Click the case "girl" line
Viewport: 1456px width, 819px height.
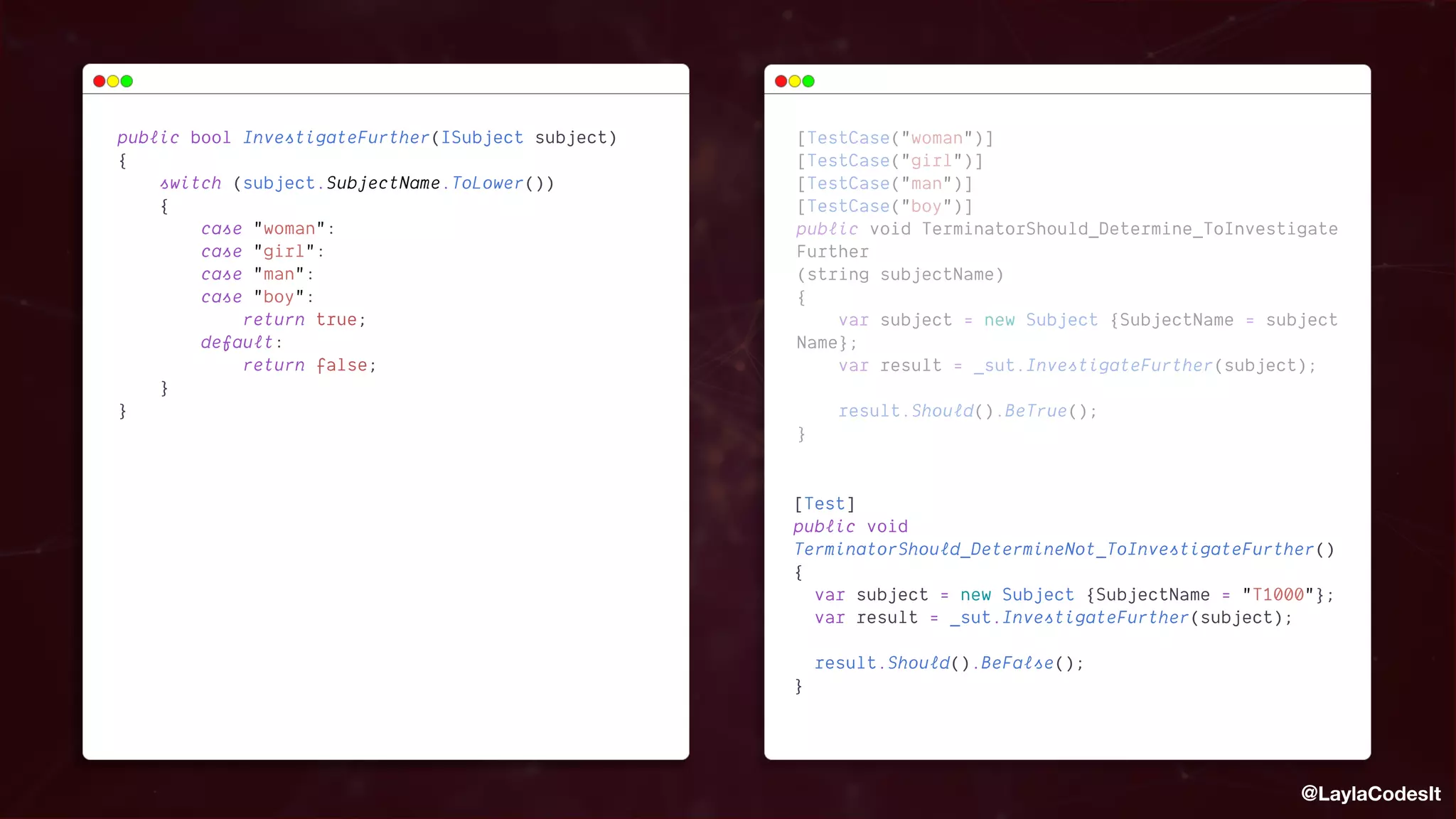(x=263, y=252)
